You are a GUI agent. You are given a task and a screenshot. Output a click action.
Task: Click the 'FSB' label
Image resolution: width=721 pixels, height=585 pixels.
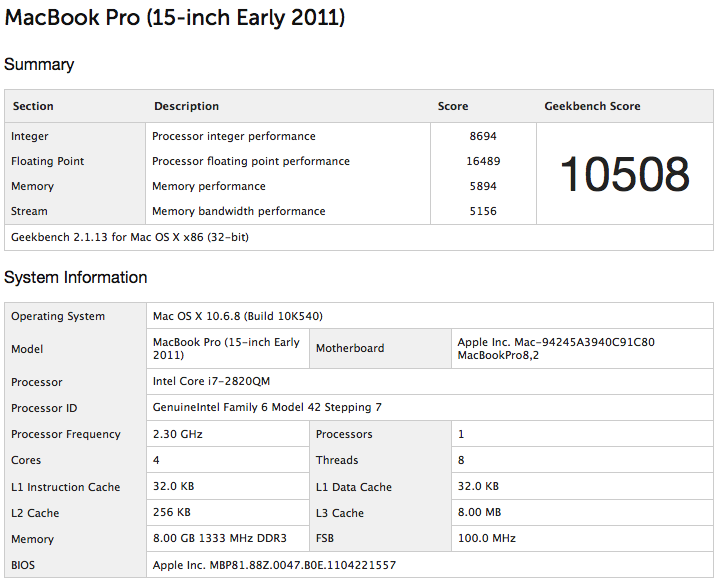(325, 538)
